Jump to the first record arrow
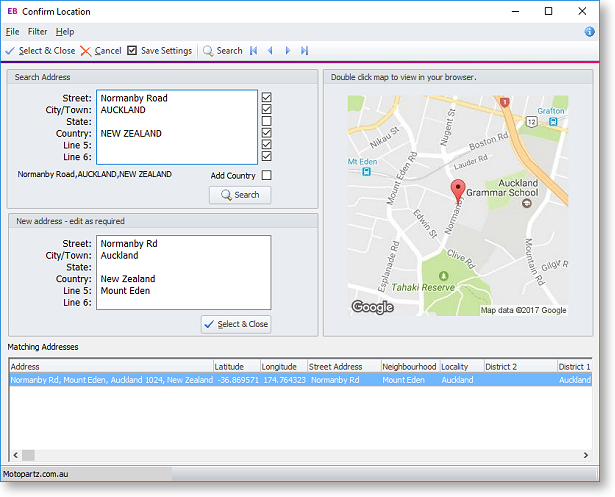Viewport: 615px width, 497px height. tap(253, 51)
